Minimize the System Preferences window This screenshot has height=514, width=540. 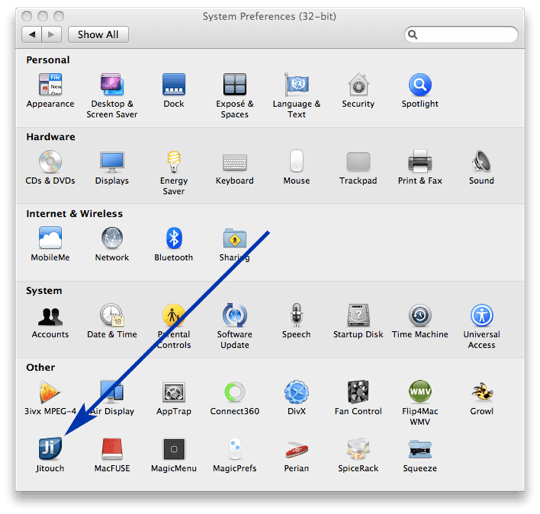[43, 16]
